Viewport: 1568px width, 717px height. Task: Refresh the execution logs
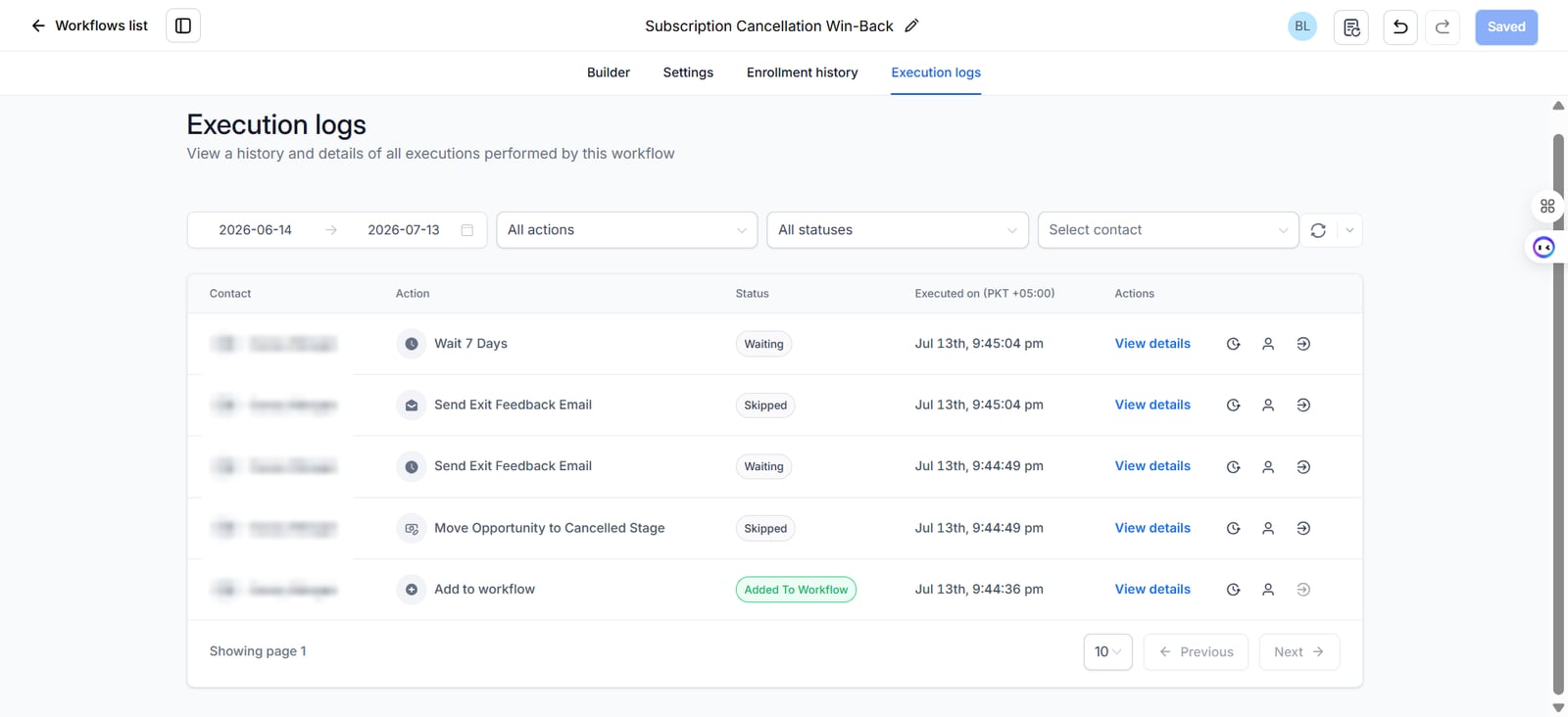(1318, 230)
